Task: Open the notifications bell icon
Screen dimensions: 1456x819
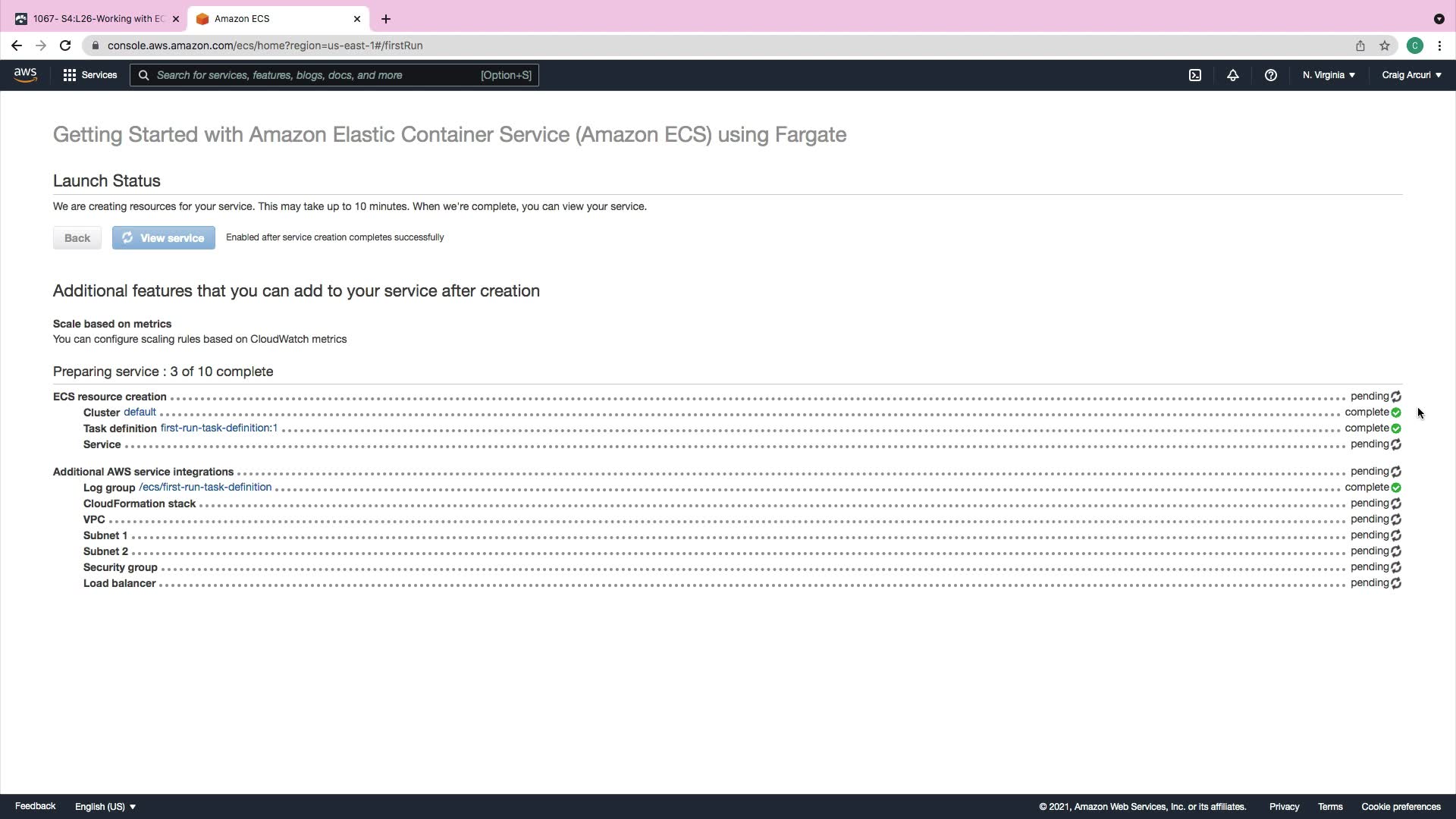Action: [x=1233, y=75]
